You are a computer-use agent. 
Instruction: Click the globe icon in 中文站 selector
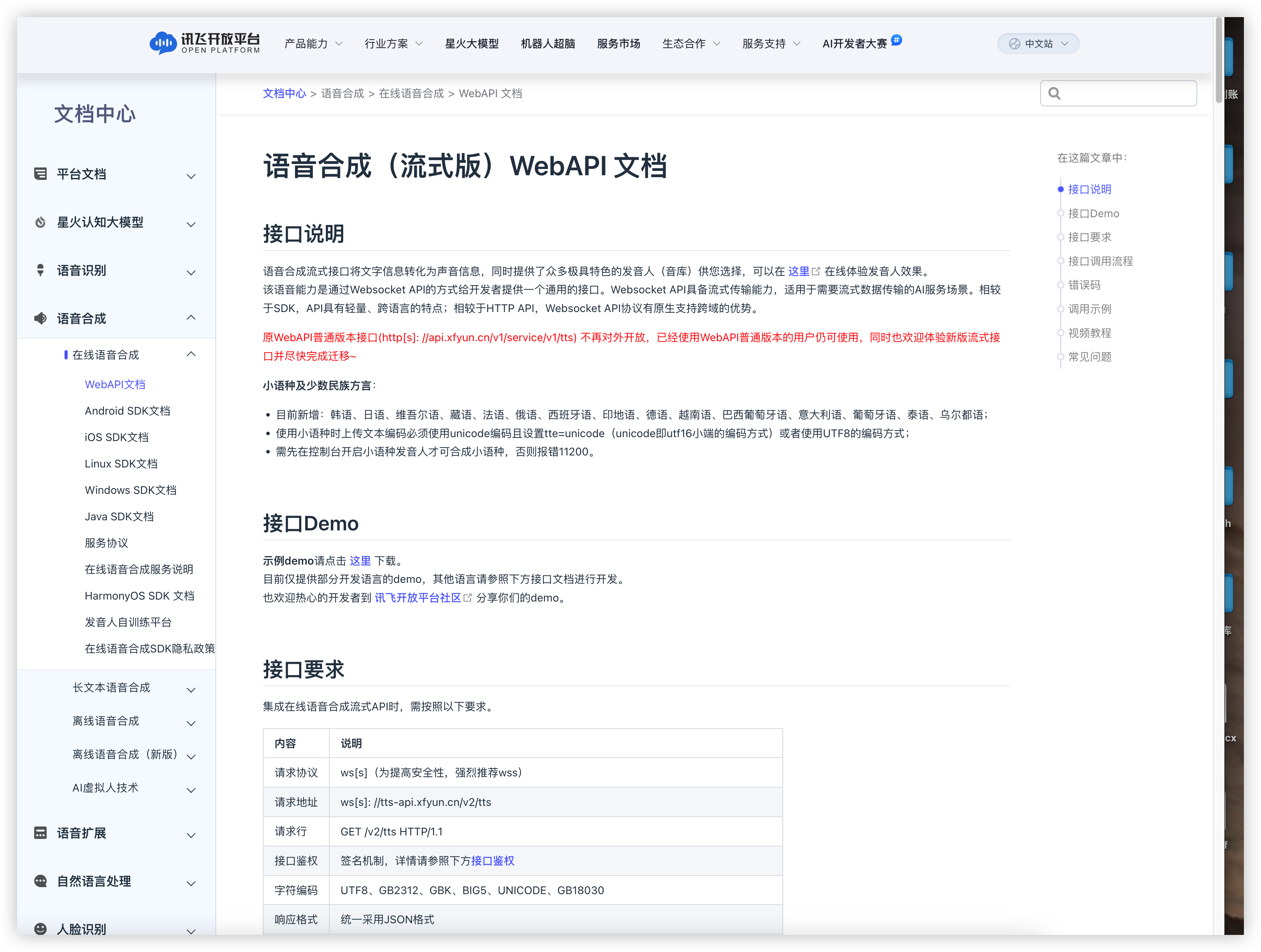1014,44
